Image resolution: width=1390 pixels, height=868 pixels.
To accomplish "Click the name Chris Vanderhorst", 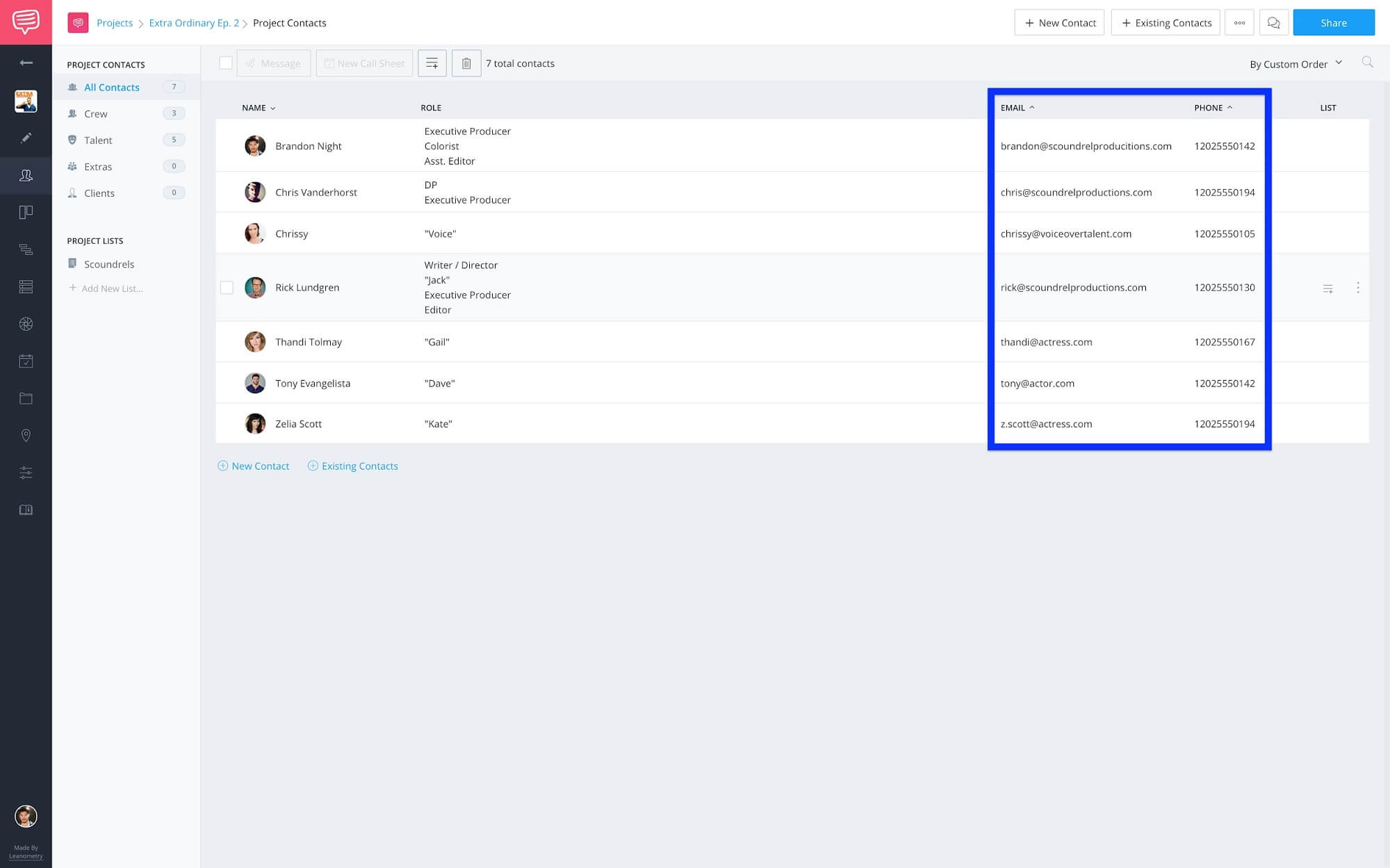I will point(316,193).
